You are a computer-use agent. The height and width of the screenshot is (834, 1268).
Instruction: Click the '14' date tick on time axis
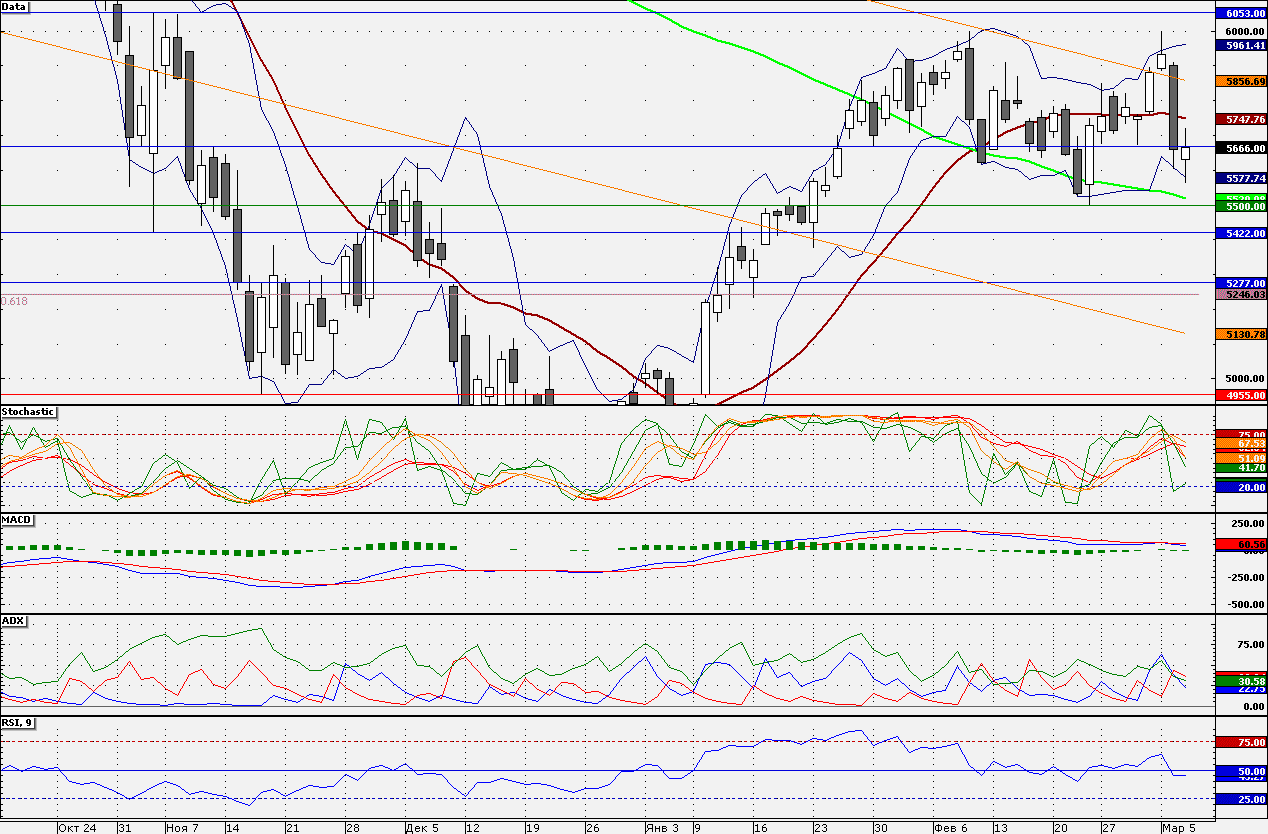(233, 828)
